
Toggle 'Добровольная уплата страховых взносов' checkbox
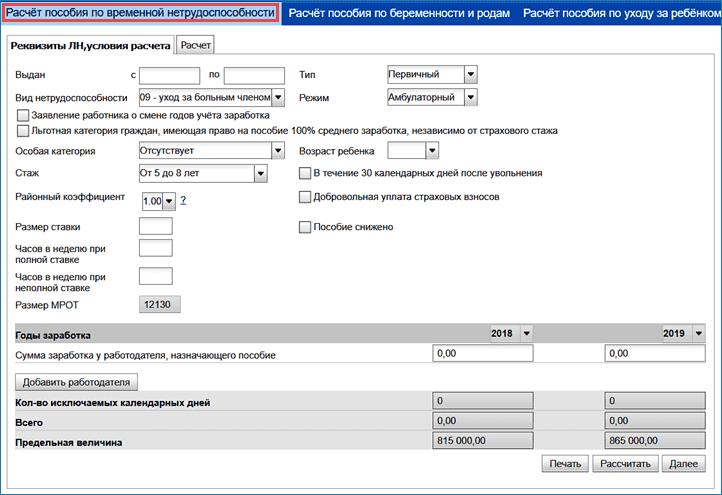click(306, 197)
